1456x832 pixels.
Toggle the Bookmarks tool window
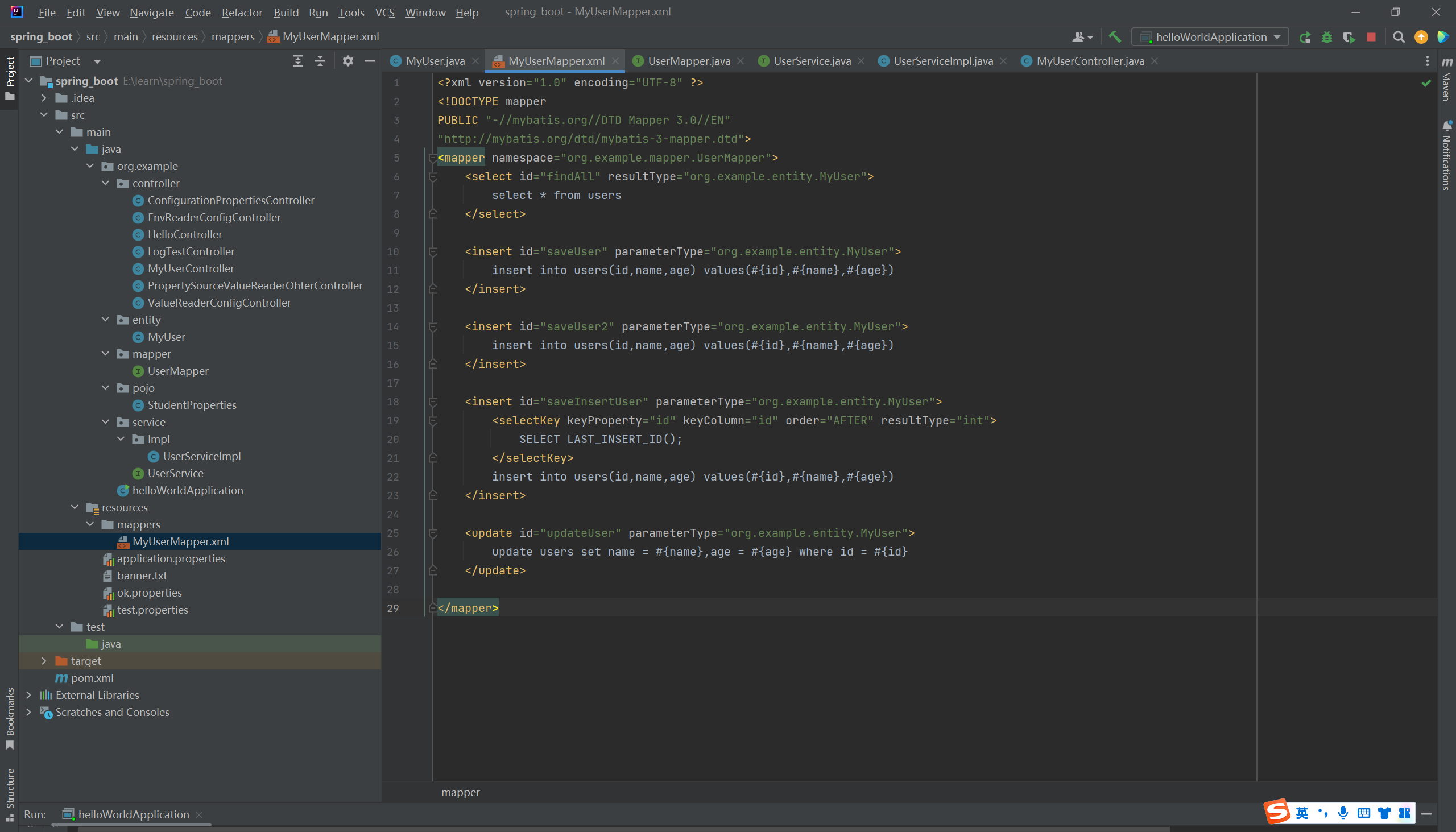click(10, 717)
